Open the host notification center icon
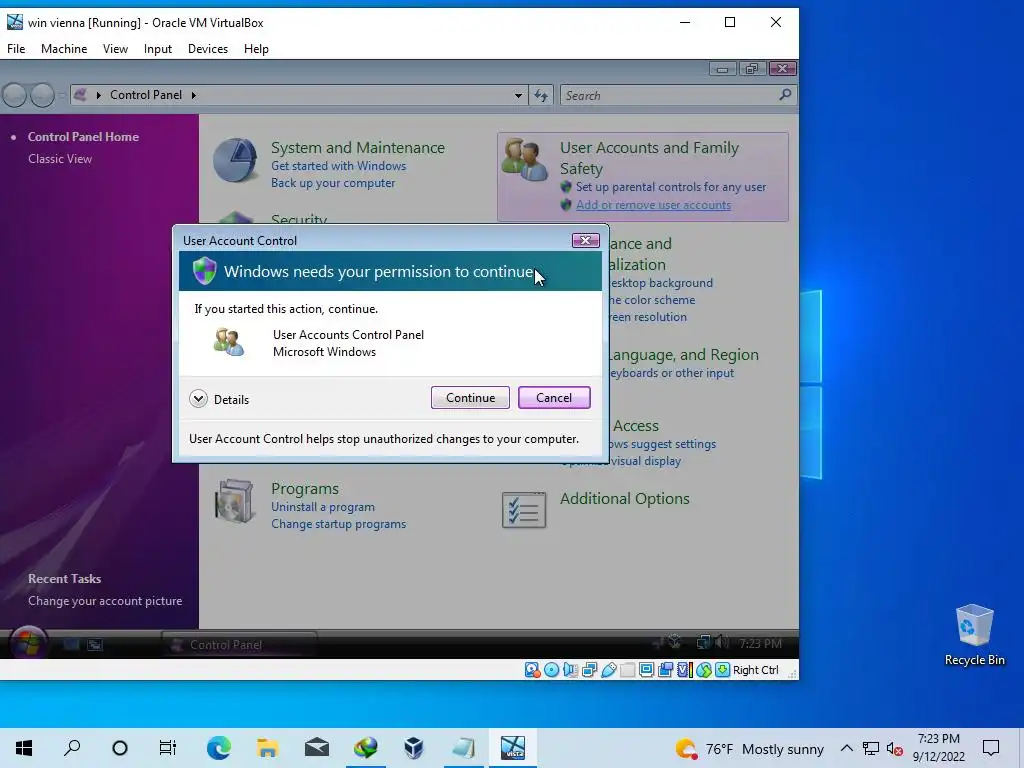The width and height of the screenshot is (1024, 768). pyautogui.click(x=991, y=748)
